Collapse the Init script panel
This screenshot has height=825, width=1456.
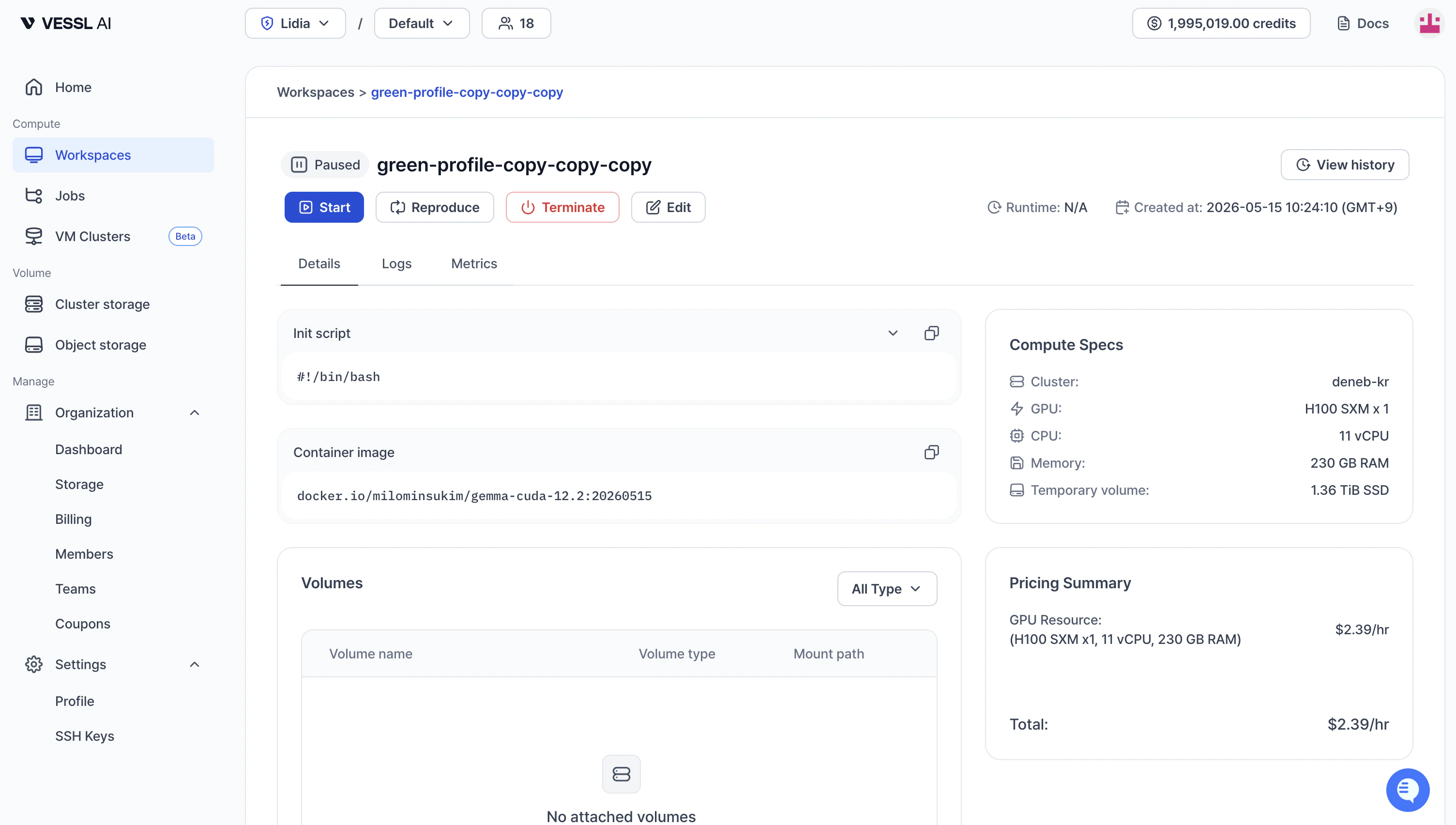point(893,333)
